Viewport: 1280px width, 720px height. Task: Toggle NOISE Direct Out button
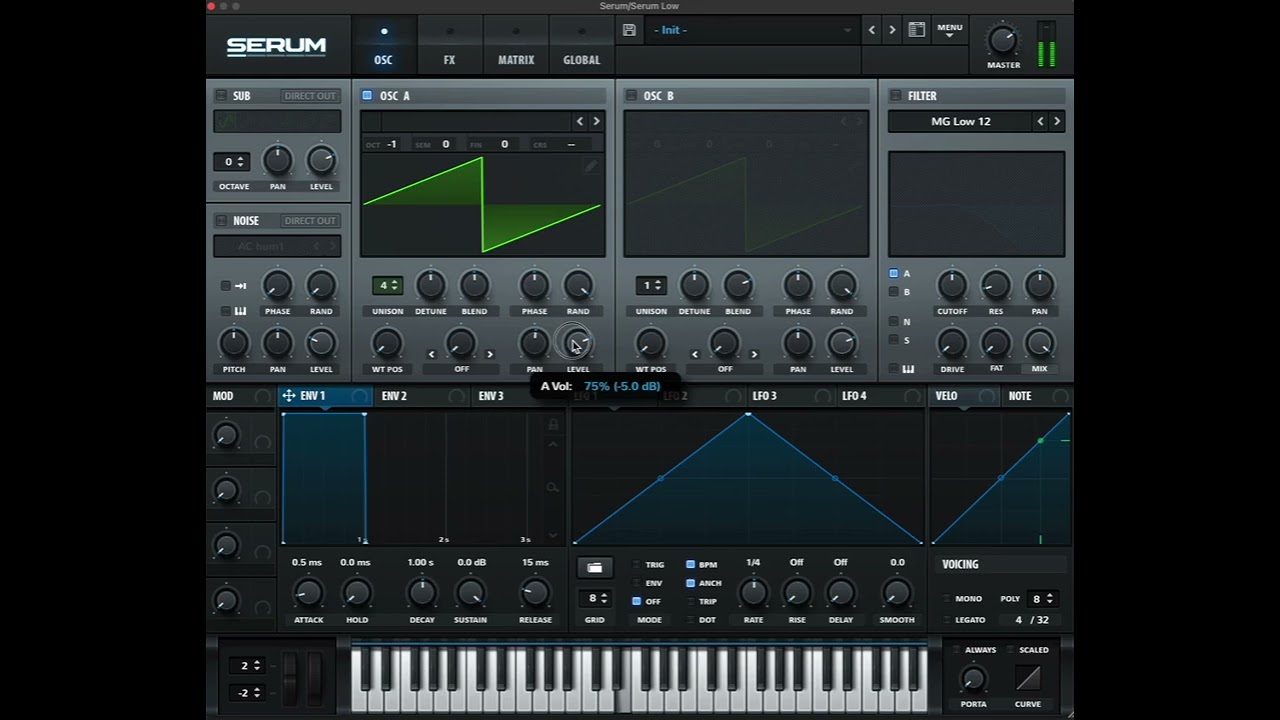click(x=310, y=221)
